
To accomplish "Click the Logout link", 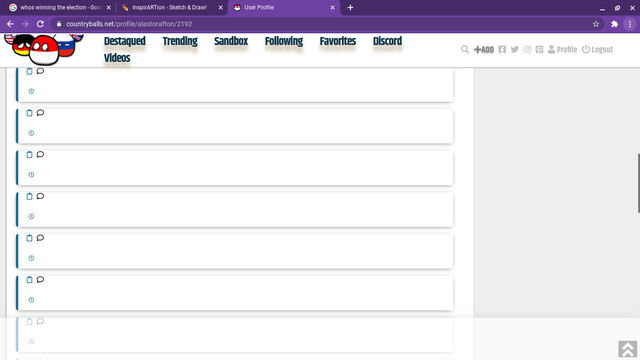I will [598, 49].
